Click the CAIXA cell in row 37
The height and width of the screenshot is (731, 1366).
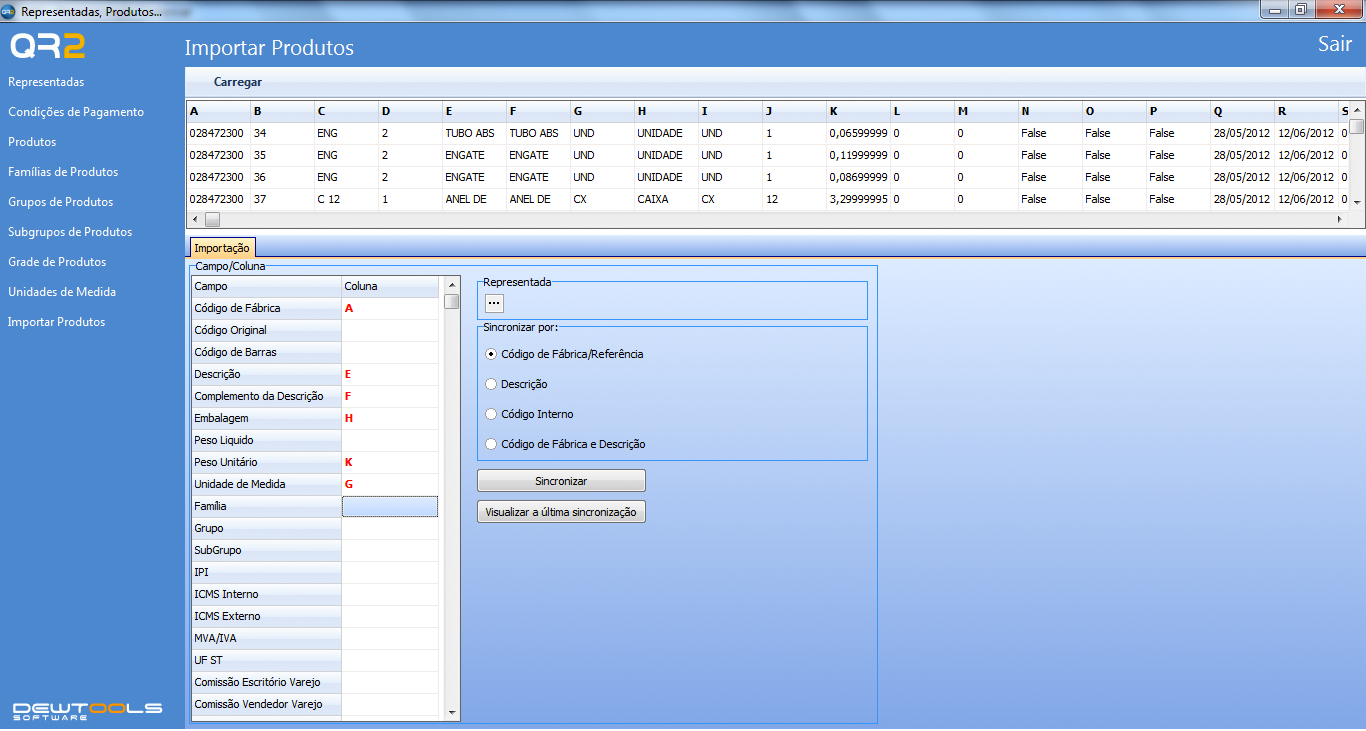[666, 199]
